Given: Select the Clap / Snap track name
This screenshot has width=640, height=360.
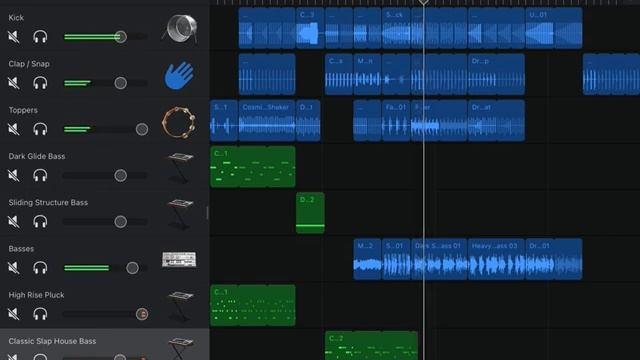Looking at the screenshot, I should pos(29,64).
